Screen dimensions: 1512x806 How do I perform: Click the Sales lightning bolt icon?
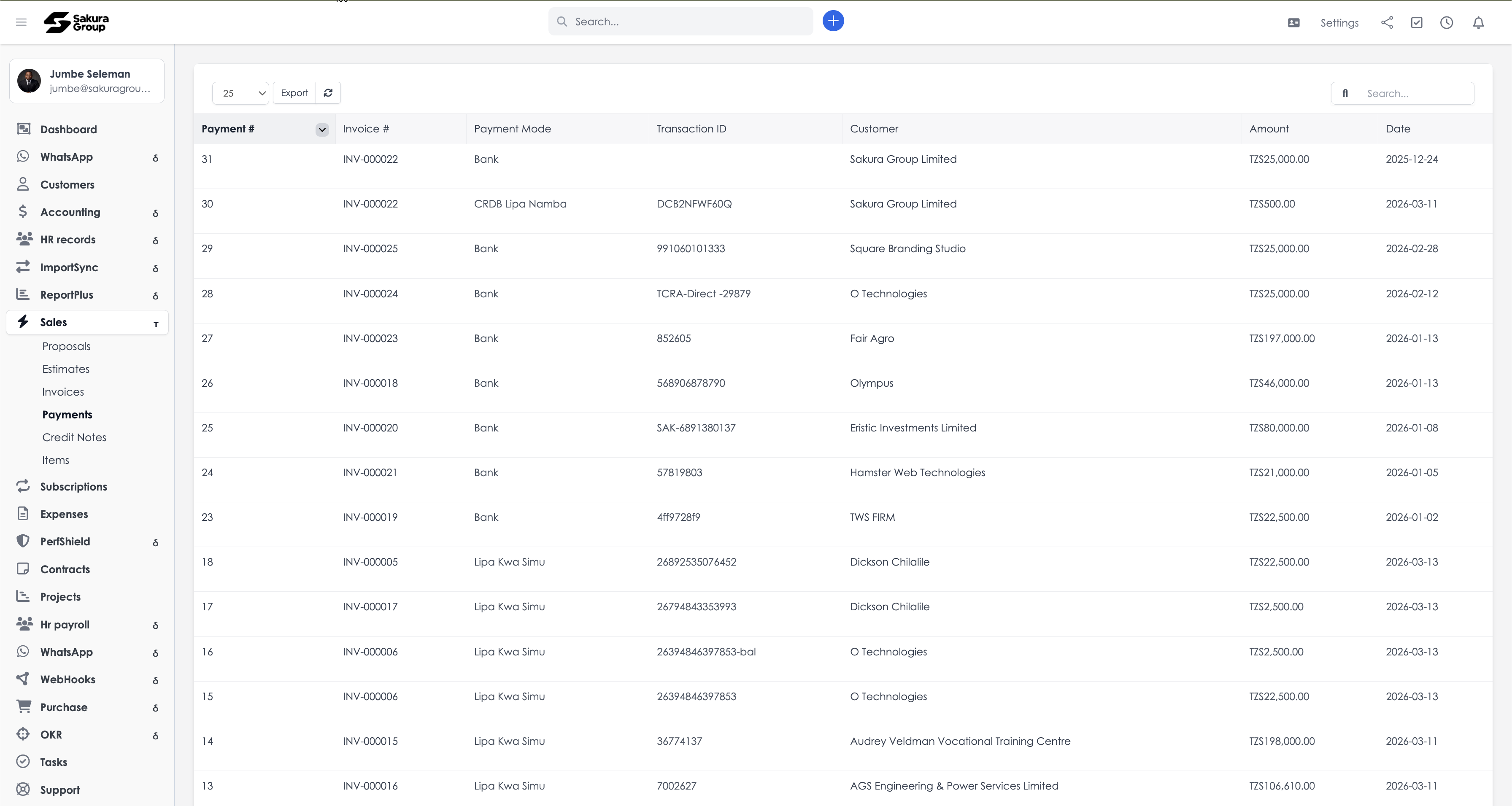click(23, 321)
